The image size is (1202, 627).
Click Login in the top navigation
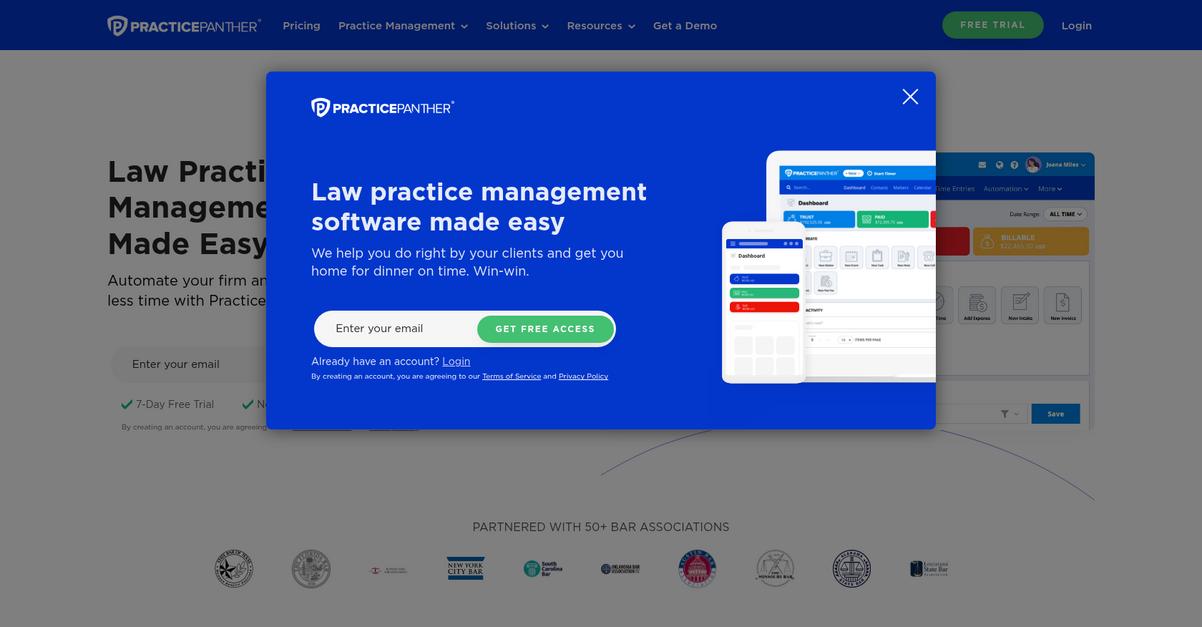click(1076, 26)
